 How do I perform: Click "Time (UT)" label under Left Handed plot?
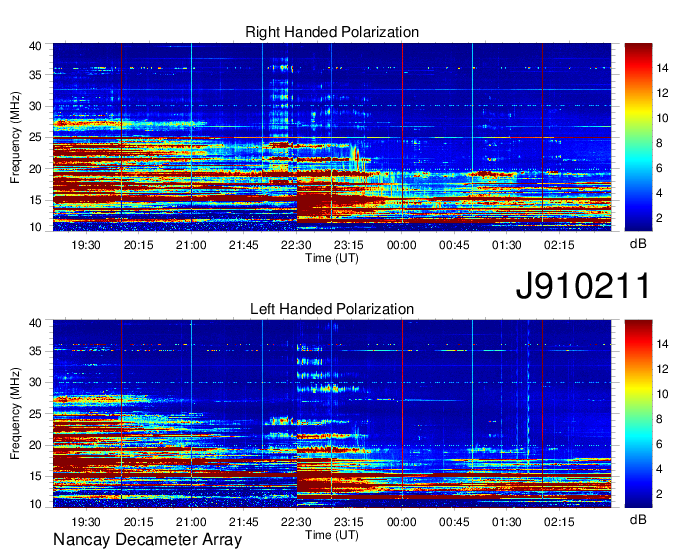pyautogui.click(x=332, y=535)
